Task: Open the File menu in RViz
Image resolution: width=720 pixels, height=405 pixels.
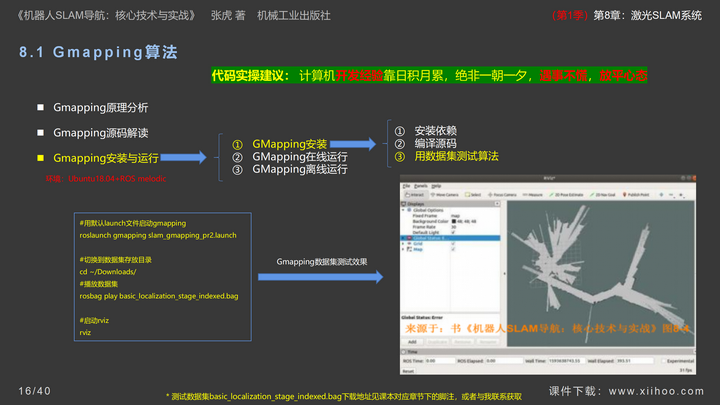Action: [x=406, y=186]
